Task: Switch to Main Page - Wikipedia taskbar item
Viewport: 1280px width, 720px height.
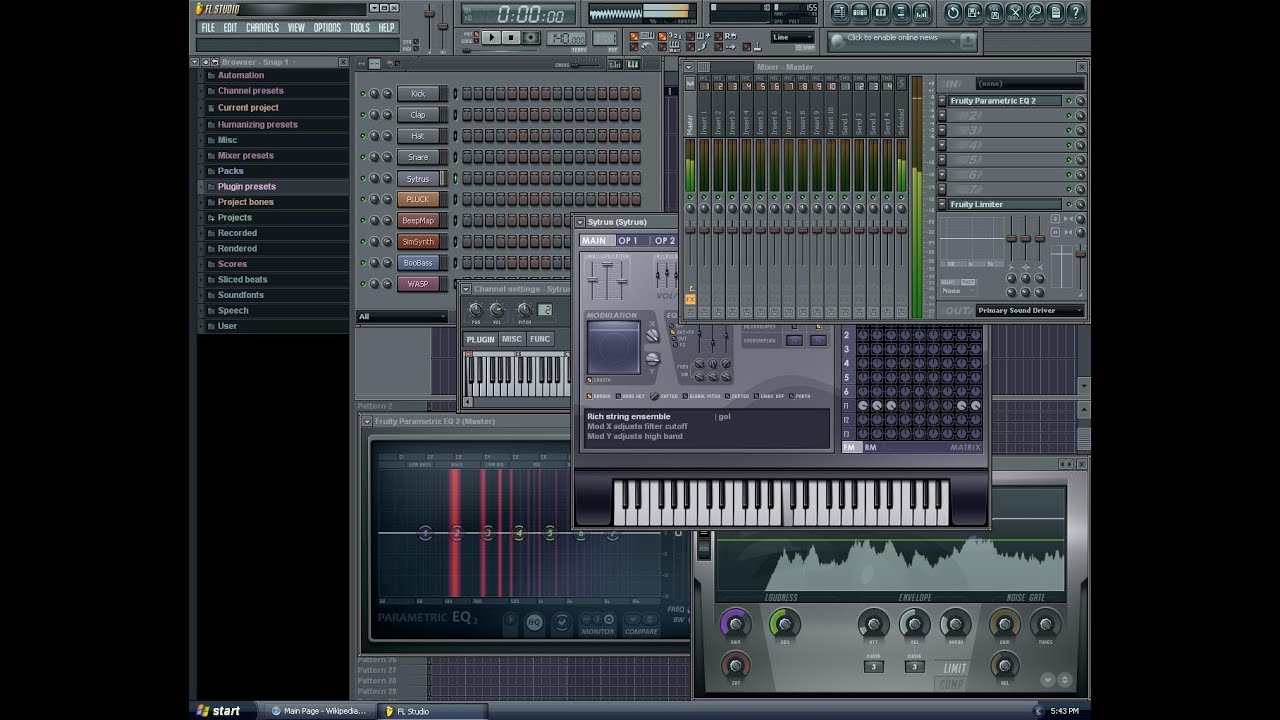Action: [318, 711]
